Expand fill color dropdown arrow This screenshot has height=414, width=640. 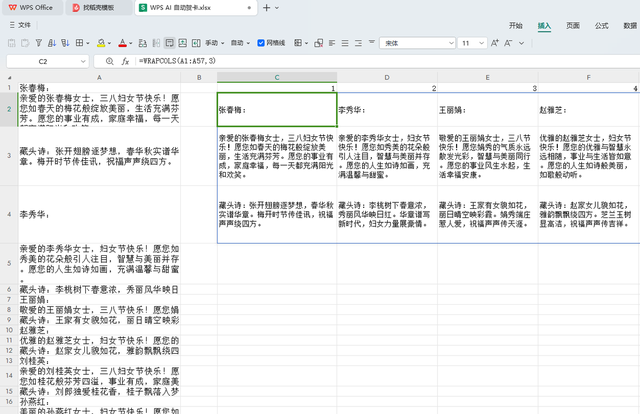[x=109, y=43]
